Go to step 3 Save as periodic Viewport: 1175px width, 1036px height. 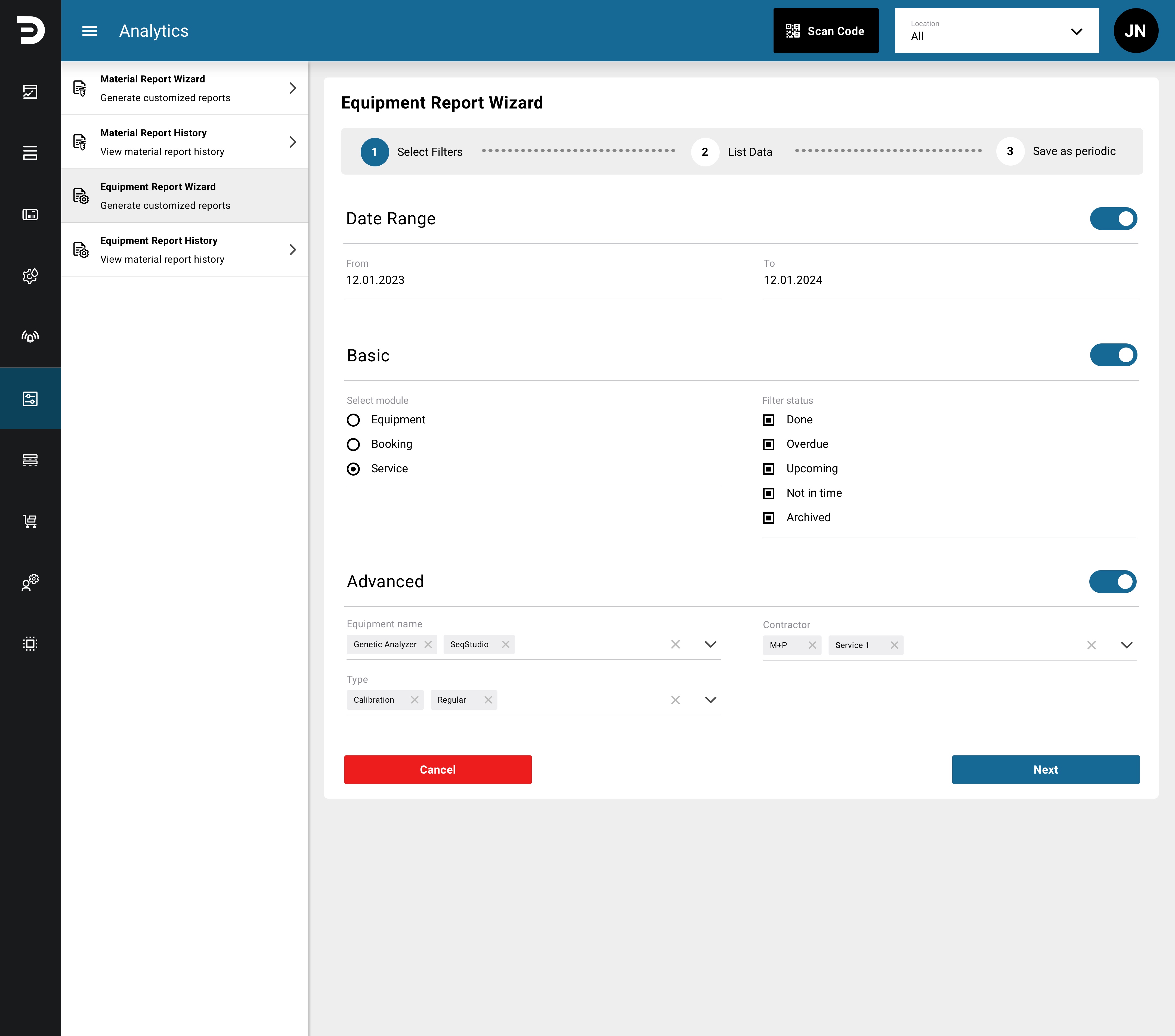[1056, 151]
